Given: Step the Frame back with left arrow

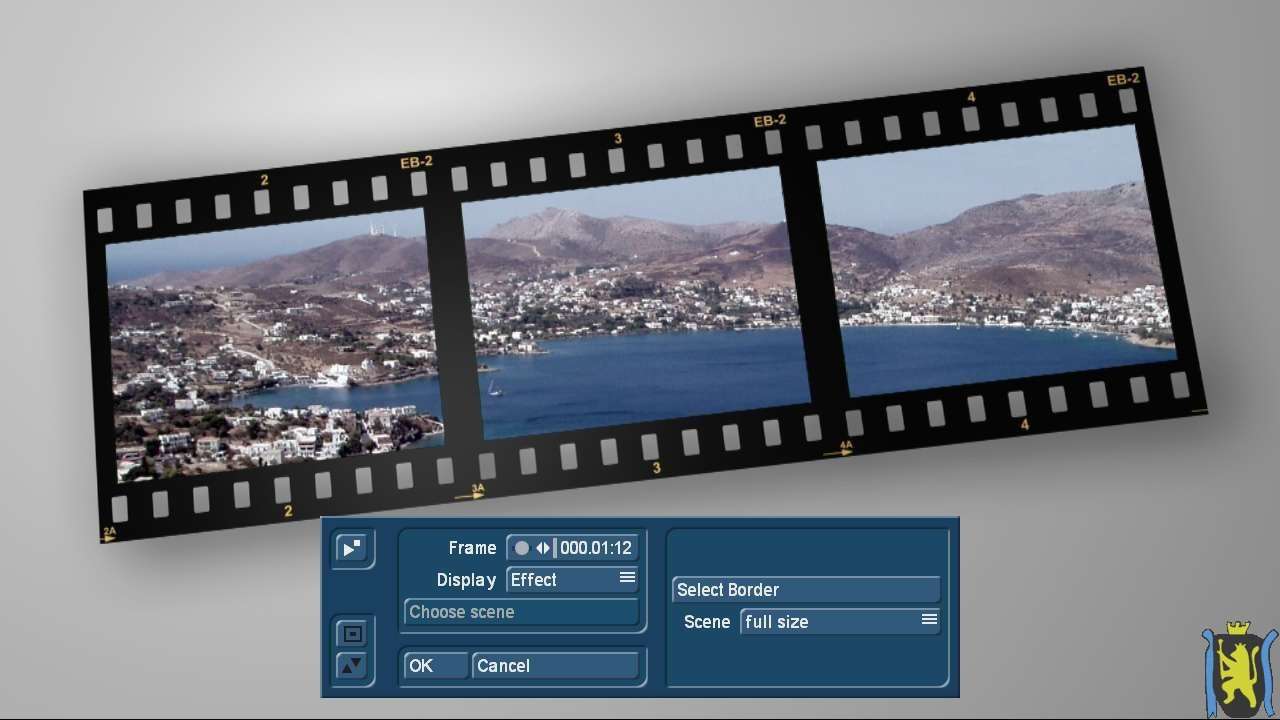Looking at the screenshot, I should [x=539, y=548].
